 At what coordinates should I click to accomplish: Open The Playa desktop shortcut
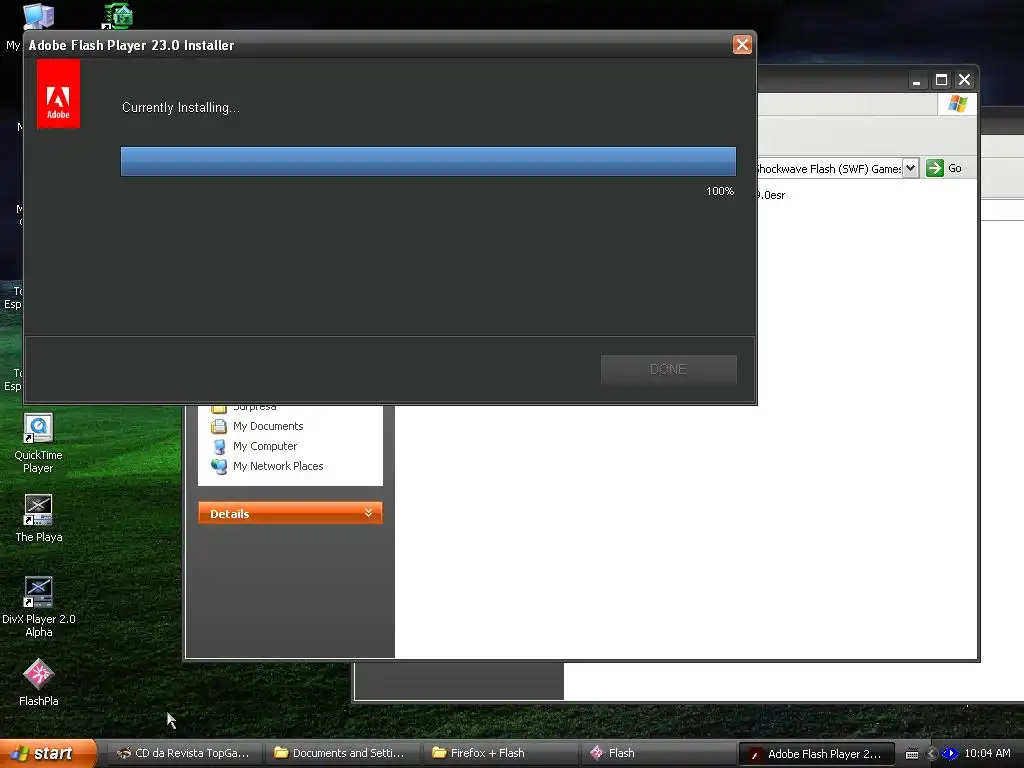pos(39,519)
